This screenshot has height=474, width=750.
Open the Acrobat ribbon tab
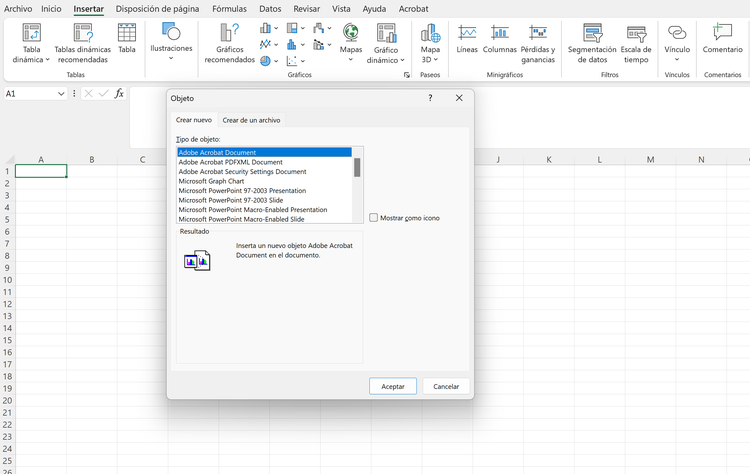point(414,9)
